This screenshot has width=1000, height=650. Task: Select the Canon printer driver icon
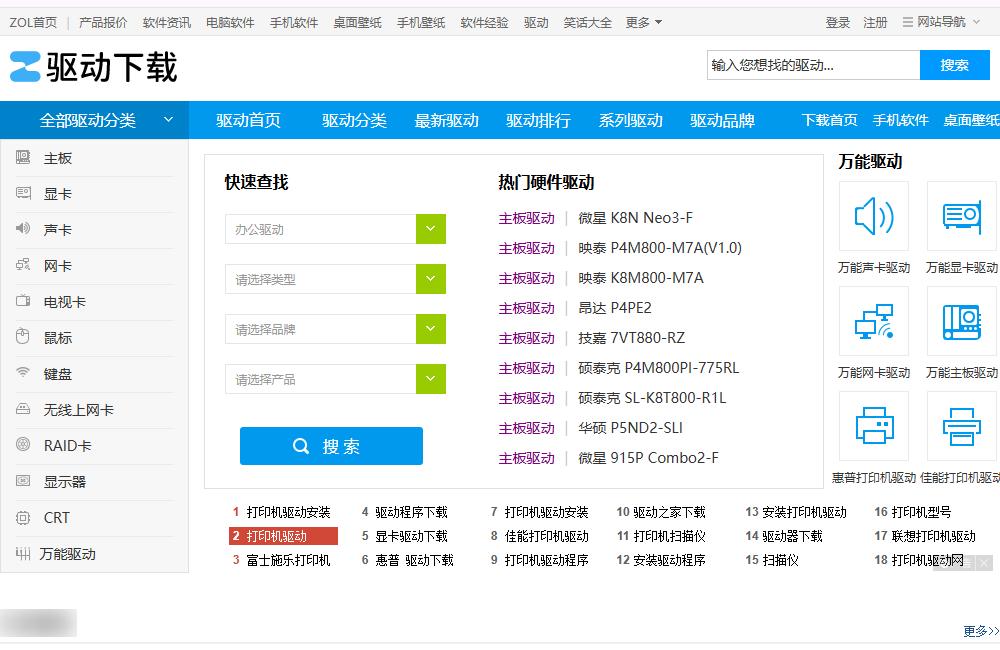point(961,426)
